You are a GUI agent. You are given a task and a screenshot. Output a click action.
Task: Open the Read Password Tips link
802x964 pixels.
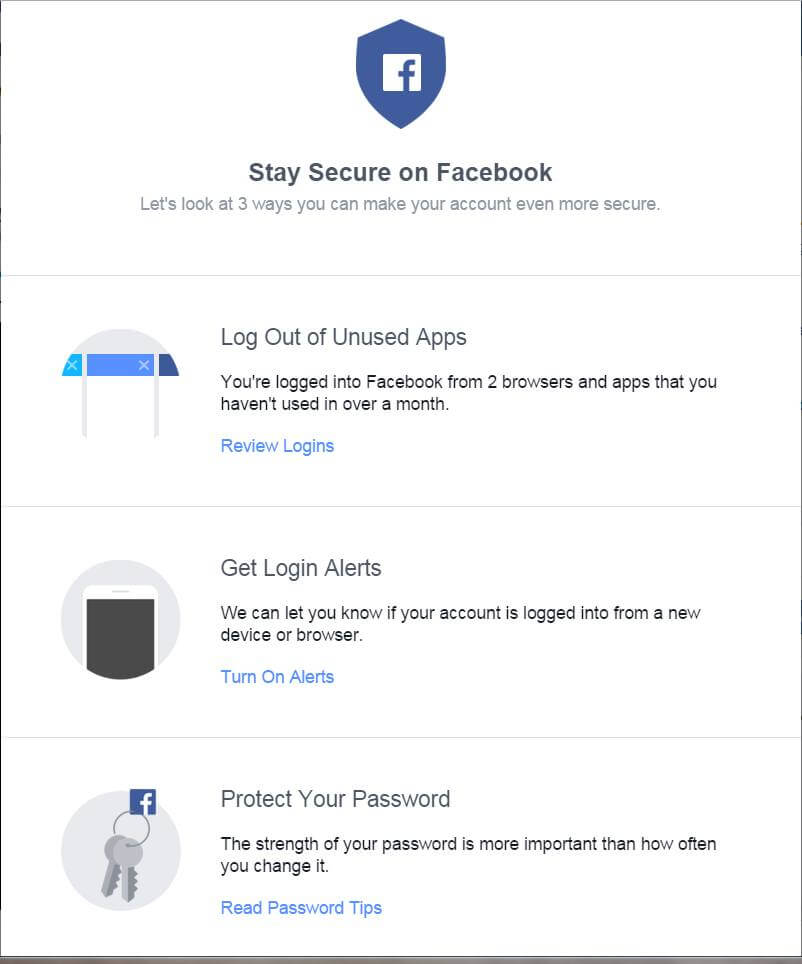[301, 908]
